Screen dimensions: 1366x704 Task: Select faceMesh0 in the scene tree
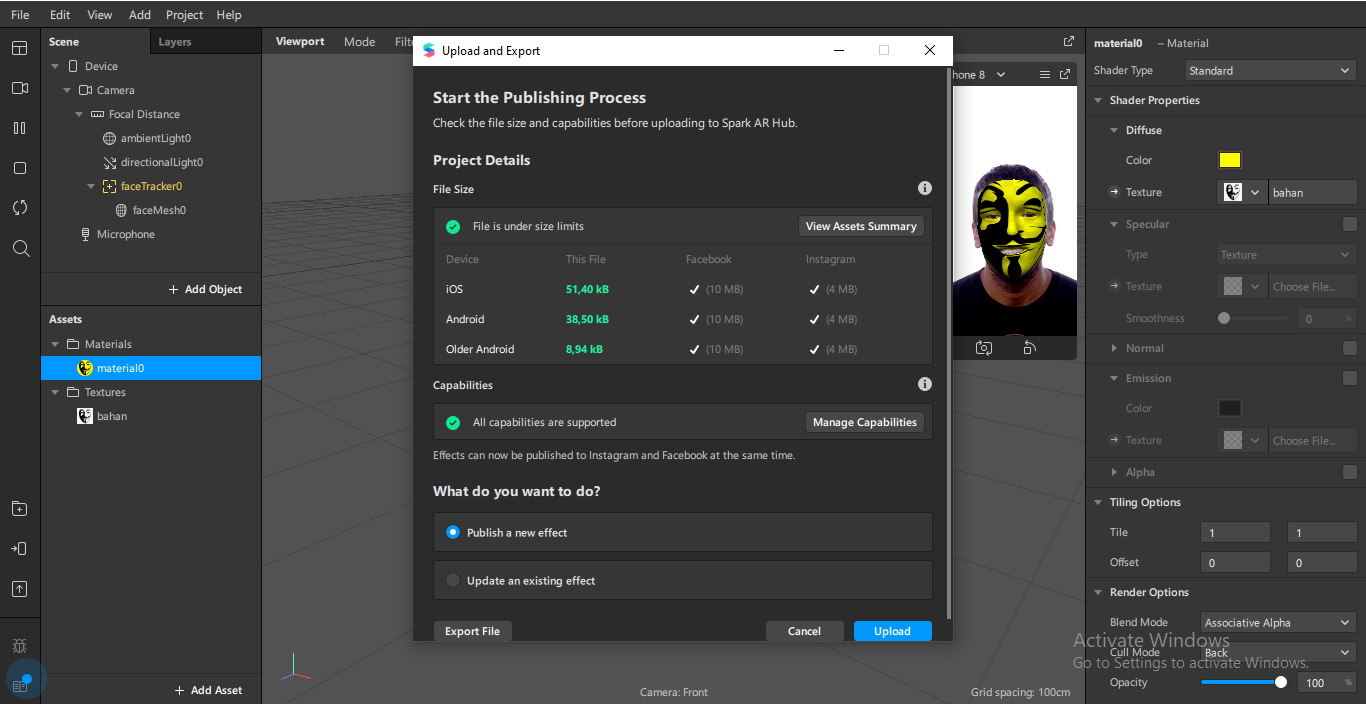159,211
